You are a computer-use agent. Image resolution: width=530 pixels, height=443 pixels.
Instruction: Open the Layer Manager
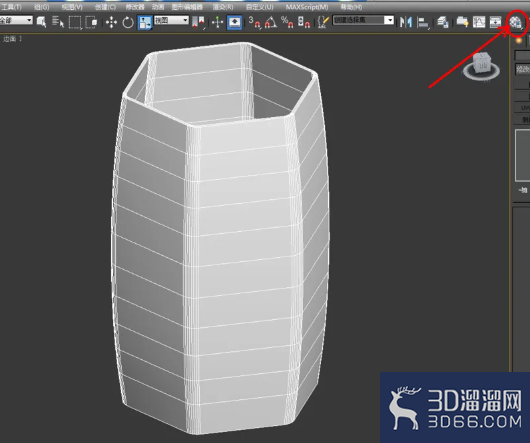click(442, 22)
